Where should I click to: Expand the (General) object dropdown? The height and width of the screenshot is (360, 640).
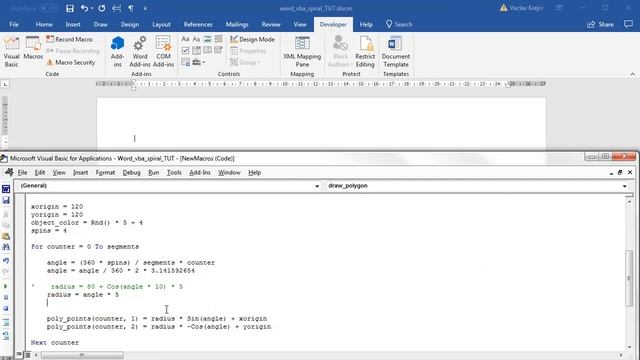tap(317, 186)
